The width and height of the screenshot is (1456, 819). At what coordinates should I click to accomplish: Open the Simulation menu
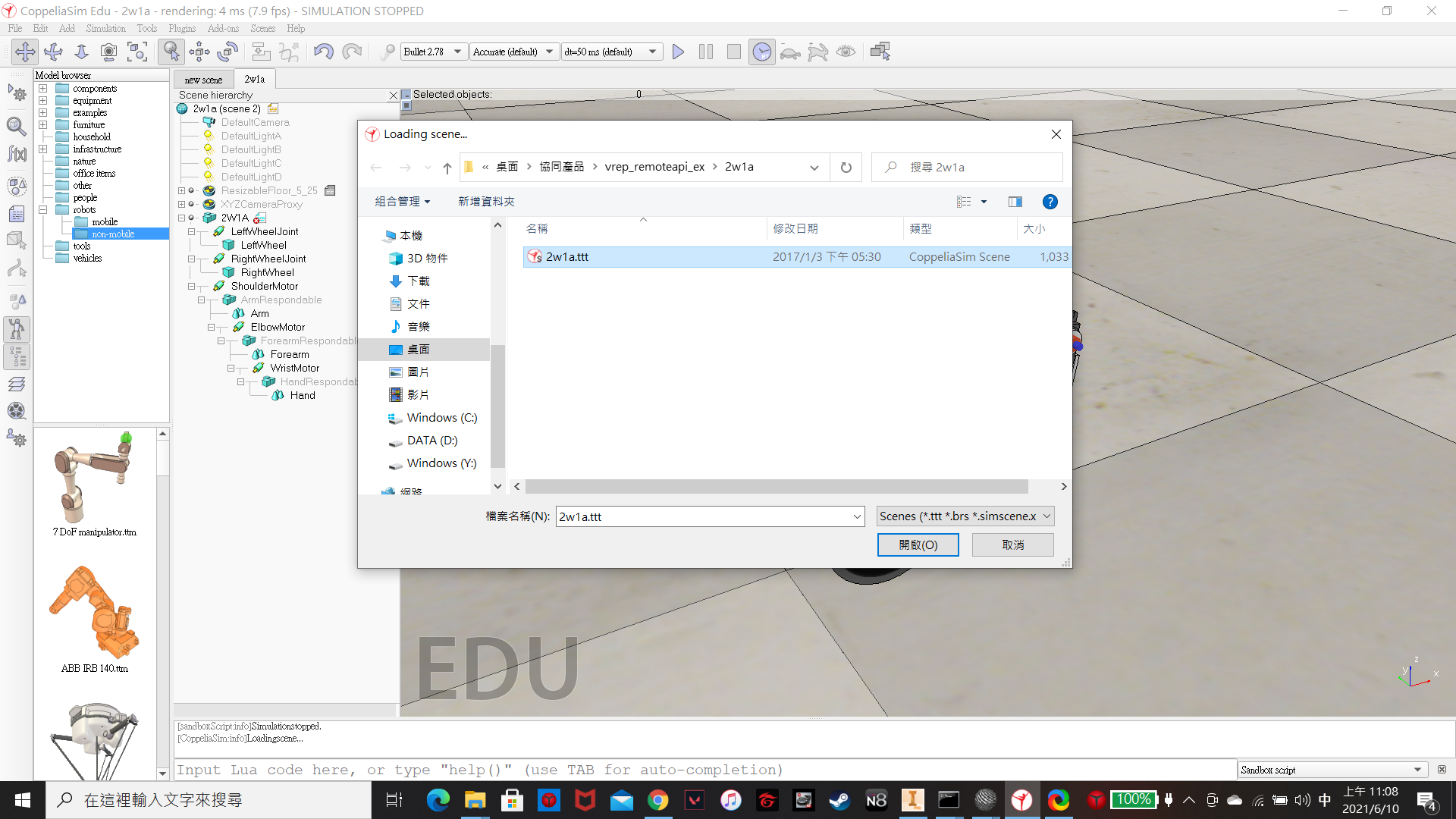pyautogui.click(x=105, y=28)
